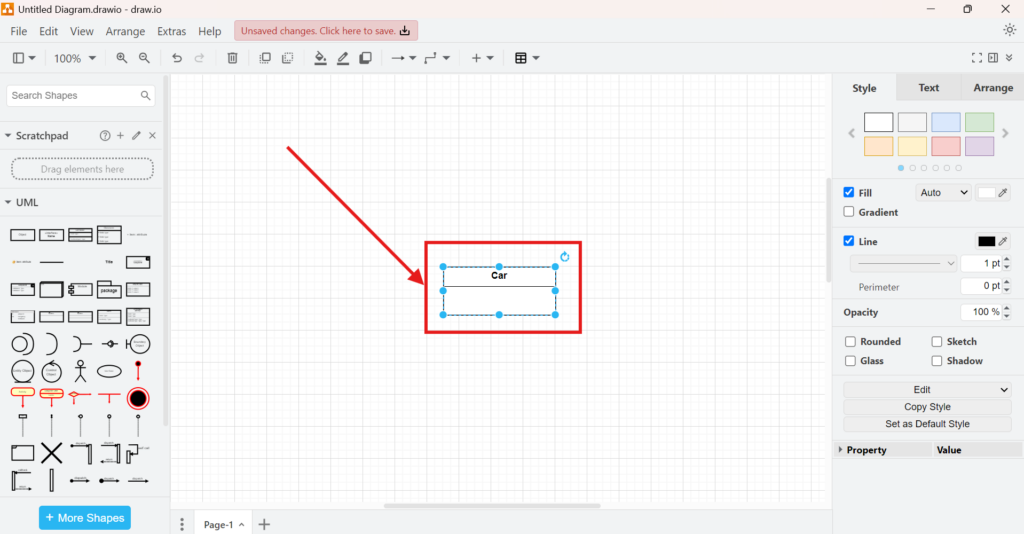The width and height of the screenshot is (1024, 534).
Task: Click the Zoom Out magnifier icon
Action: coord(144,58)
